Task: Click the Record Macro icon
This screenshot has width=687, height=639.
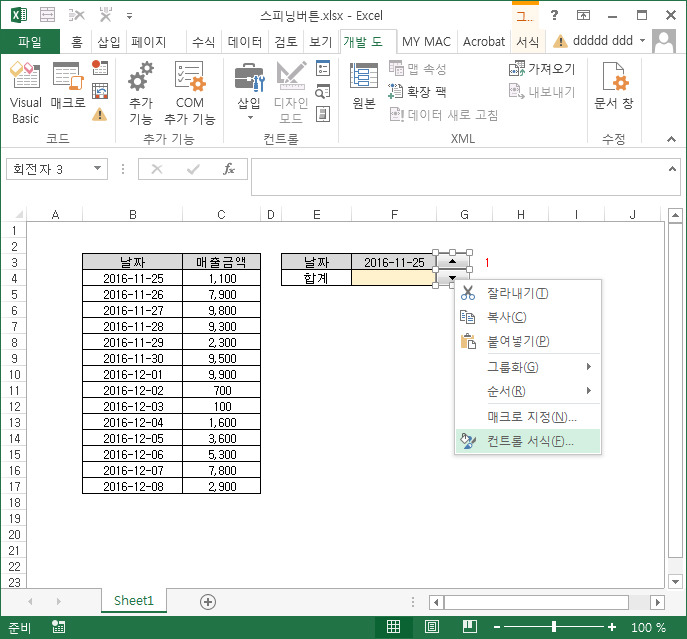Action: [x=100, y=68]
